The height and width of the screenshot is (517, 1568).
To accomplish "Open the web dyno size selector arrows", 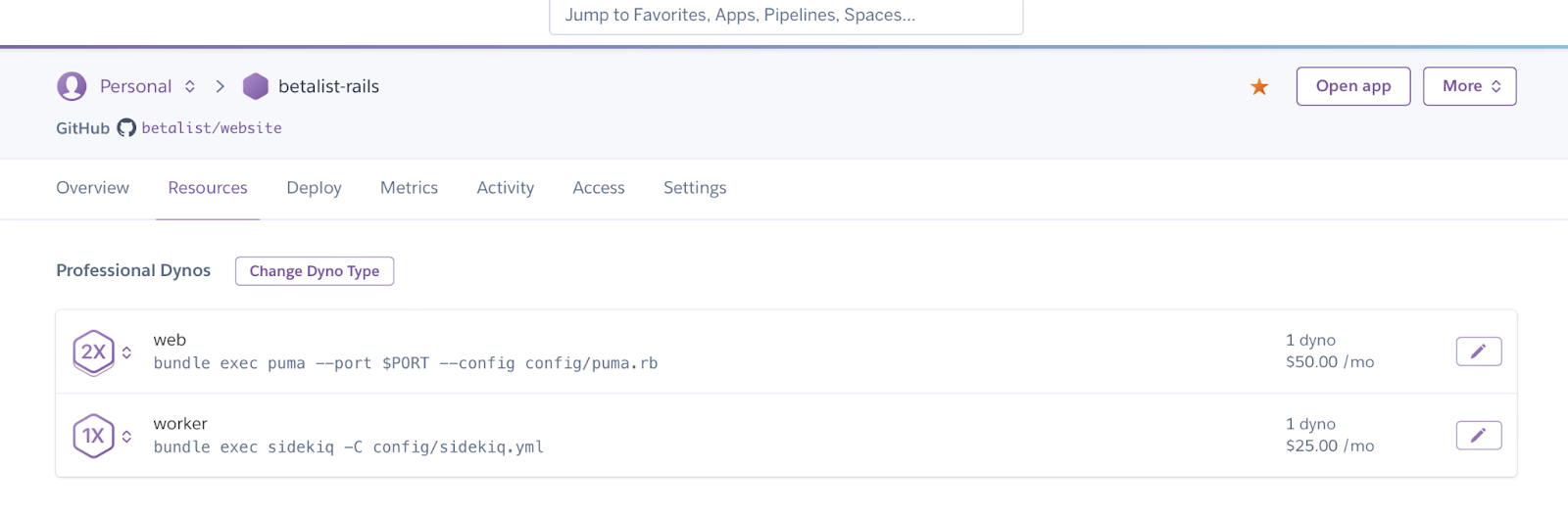I will coord(126,352).
